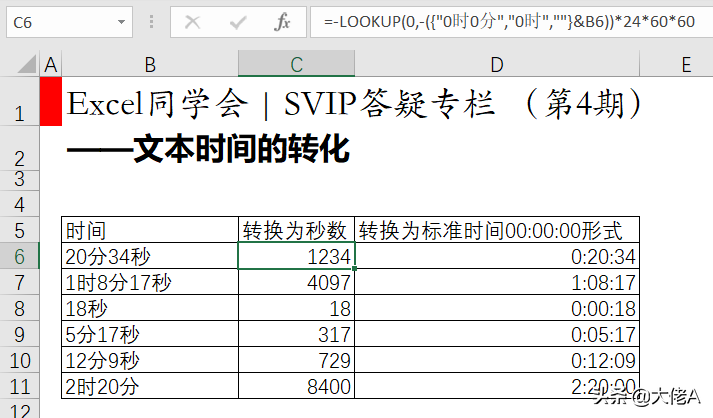The height and width of the screenshot is (418, 713).
Task: Click header cell '转换为秒数'
Action: (296, 230)
